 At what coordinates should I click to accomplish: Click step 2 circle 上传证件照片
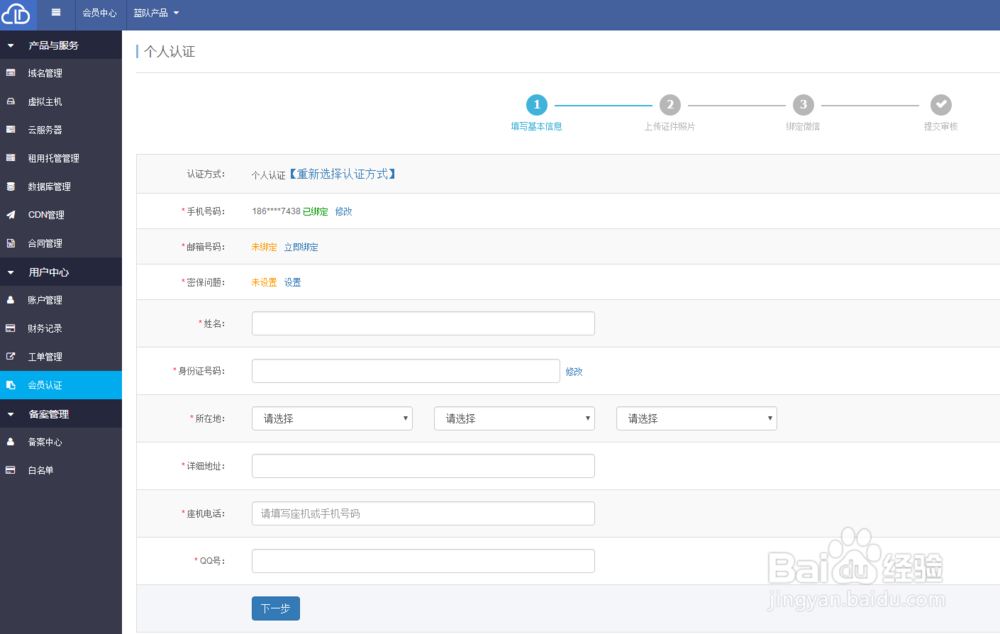670,105
